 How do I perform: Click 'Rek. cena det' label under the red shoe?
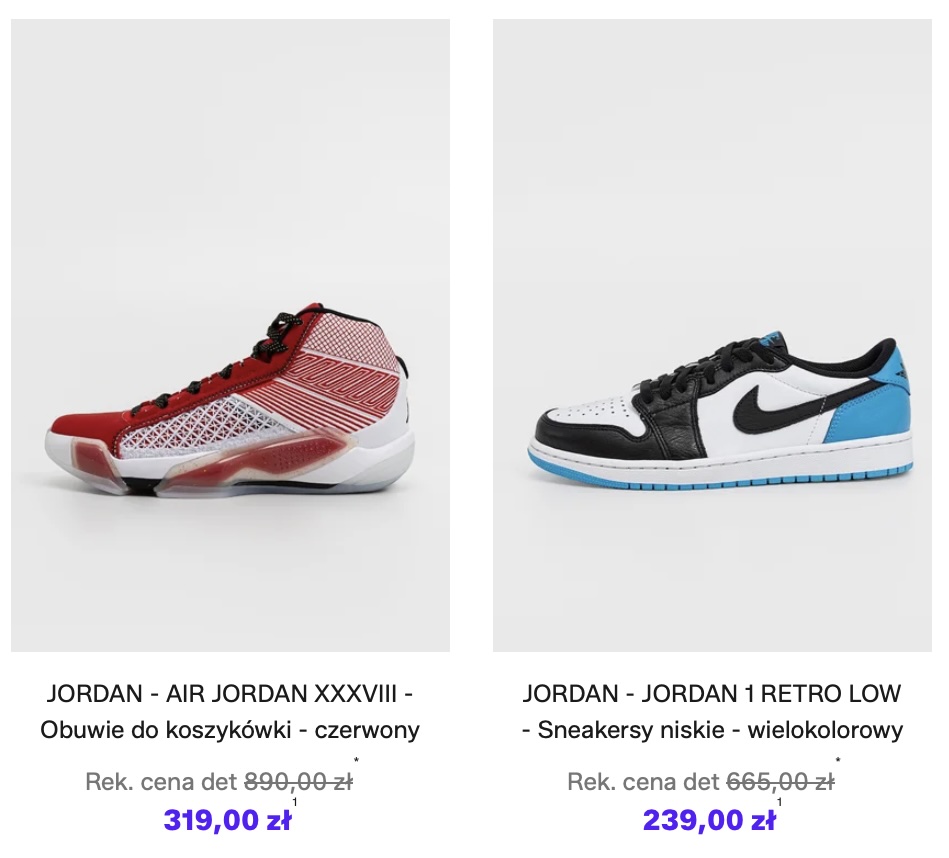tap(161, 782)
